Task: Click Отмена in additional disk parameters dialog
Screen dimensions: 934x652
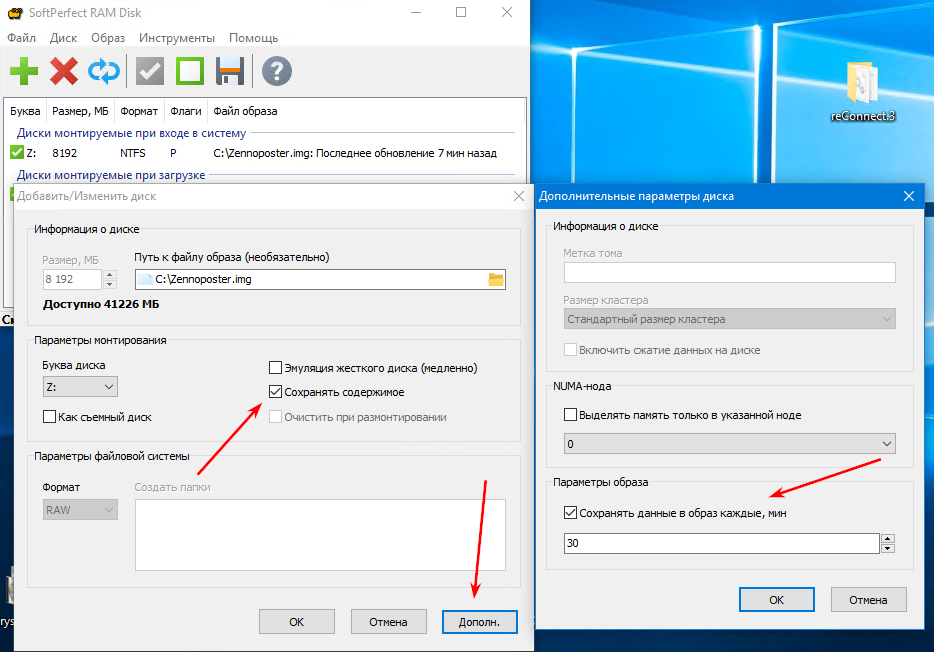Action: pos(868,600)
